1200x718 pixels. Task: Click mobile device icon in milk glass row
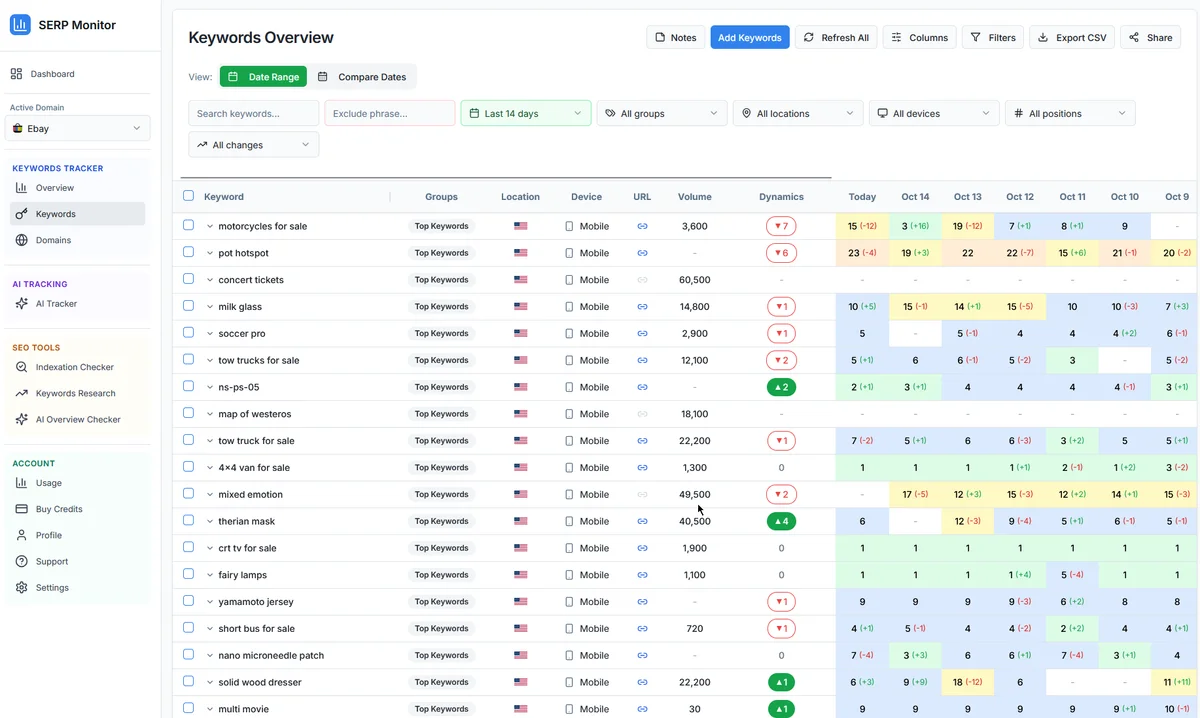(570, 307)
